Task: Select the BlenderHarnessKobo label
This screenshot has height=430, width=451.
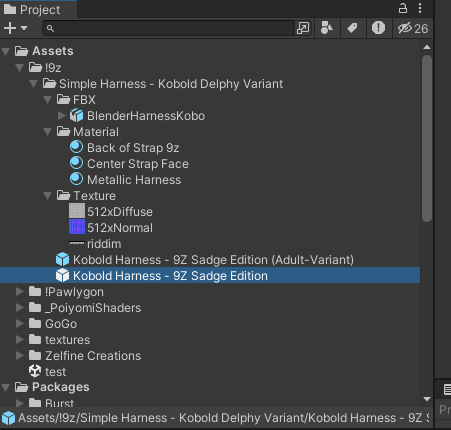Action: point(146,116)
